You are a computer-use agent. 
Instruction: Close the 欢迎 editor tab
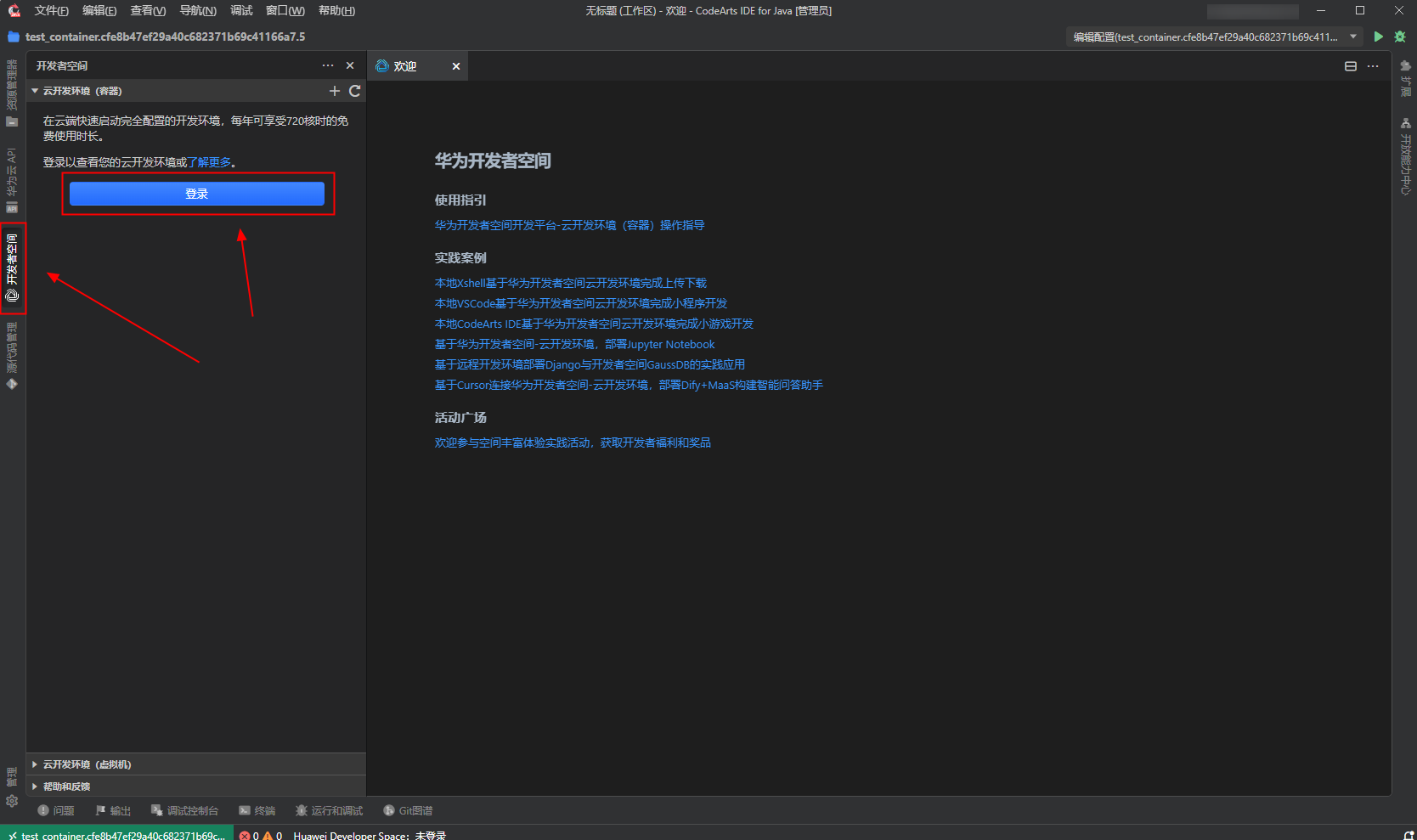coord(456,66)
